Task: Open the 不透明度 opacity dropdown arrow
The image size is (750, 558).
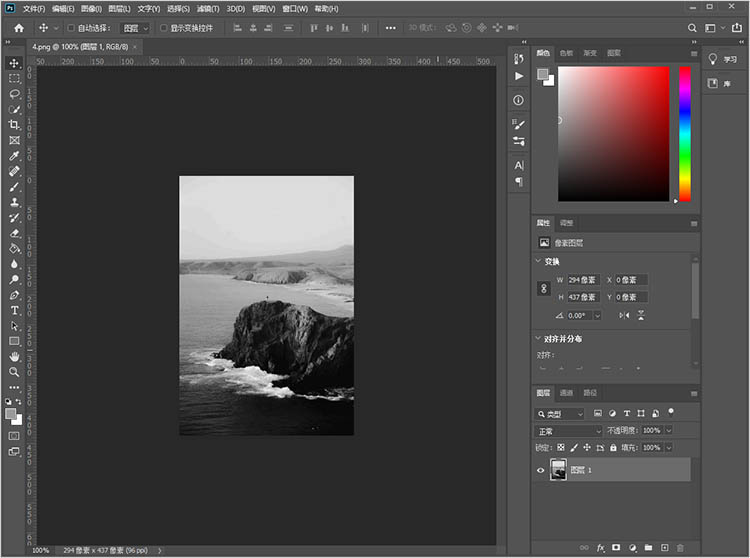Action: pyautogui.click(x=668, y=430)
